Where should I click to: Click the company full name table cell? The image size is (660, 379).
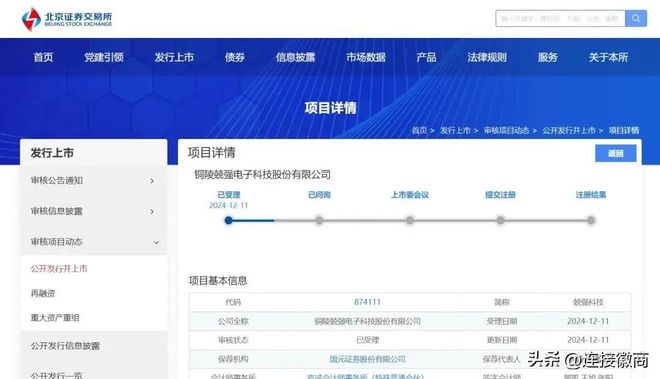[367, 321]
